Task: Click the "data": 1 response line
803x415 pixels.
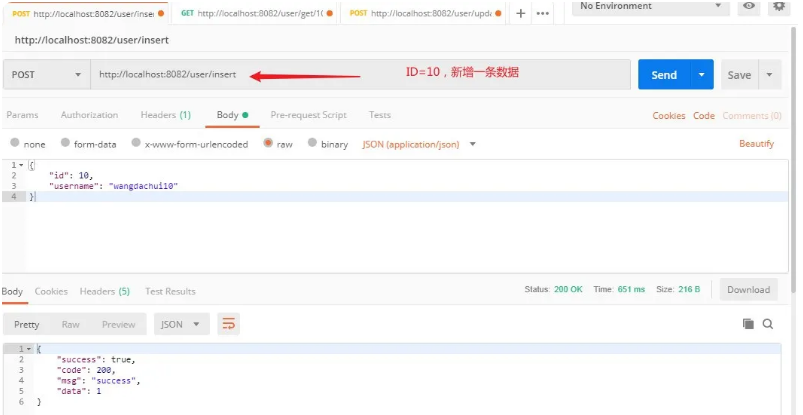Action: coord(79,391)
